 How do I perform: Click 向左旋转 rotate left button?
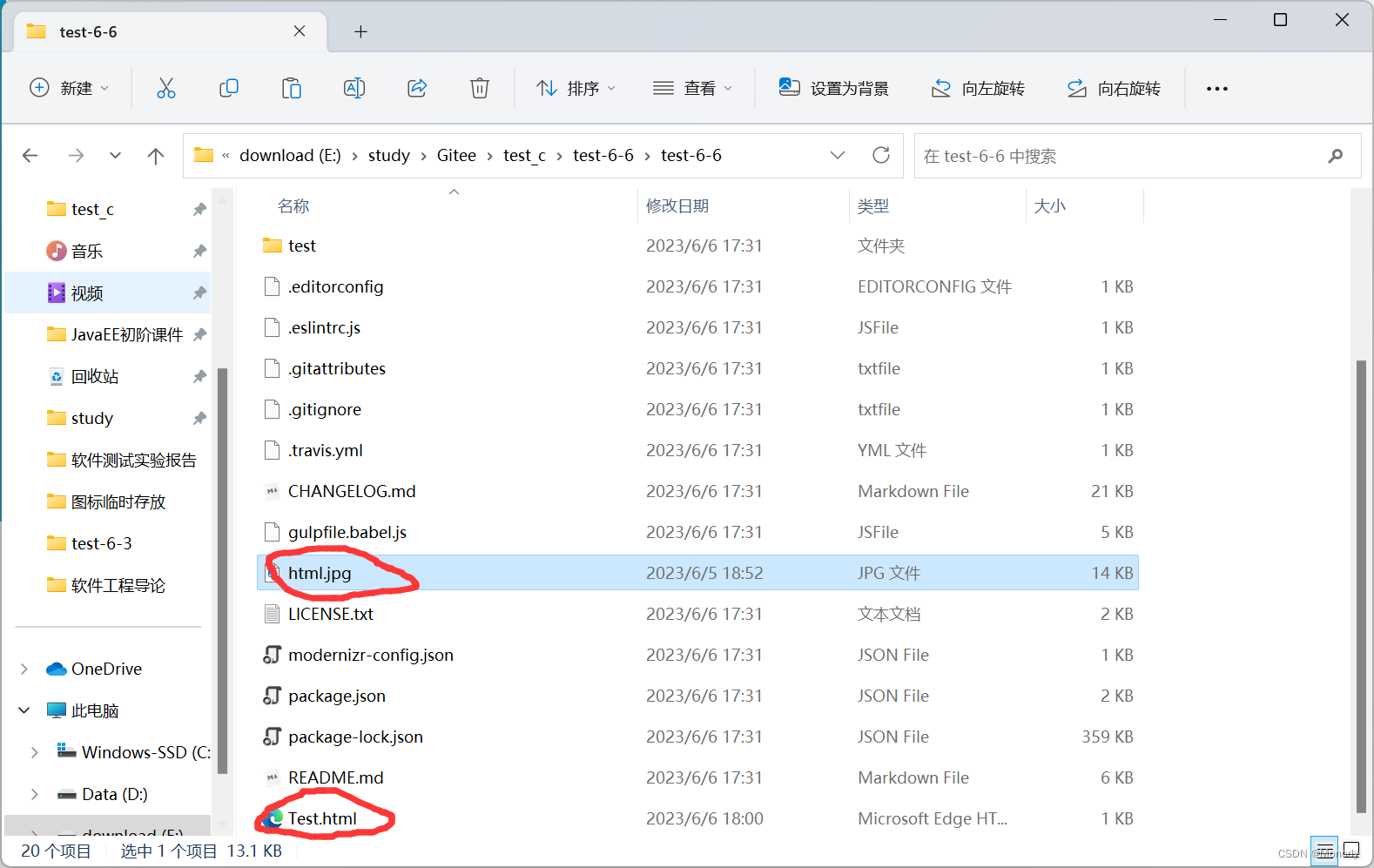pos(979,88)
